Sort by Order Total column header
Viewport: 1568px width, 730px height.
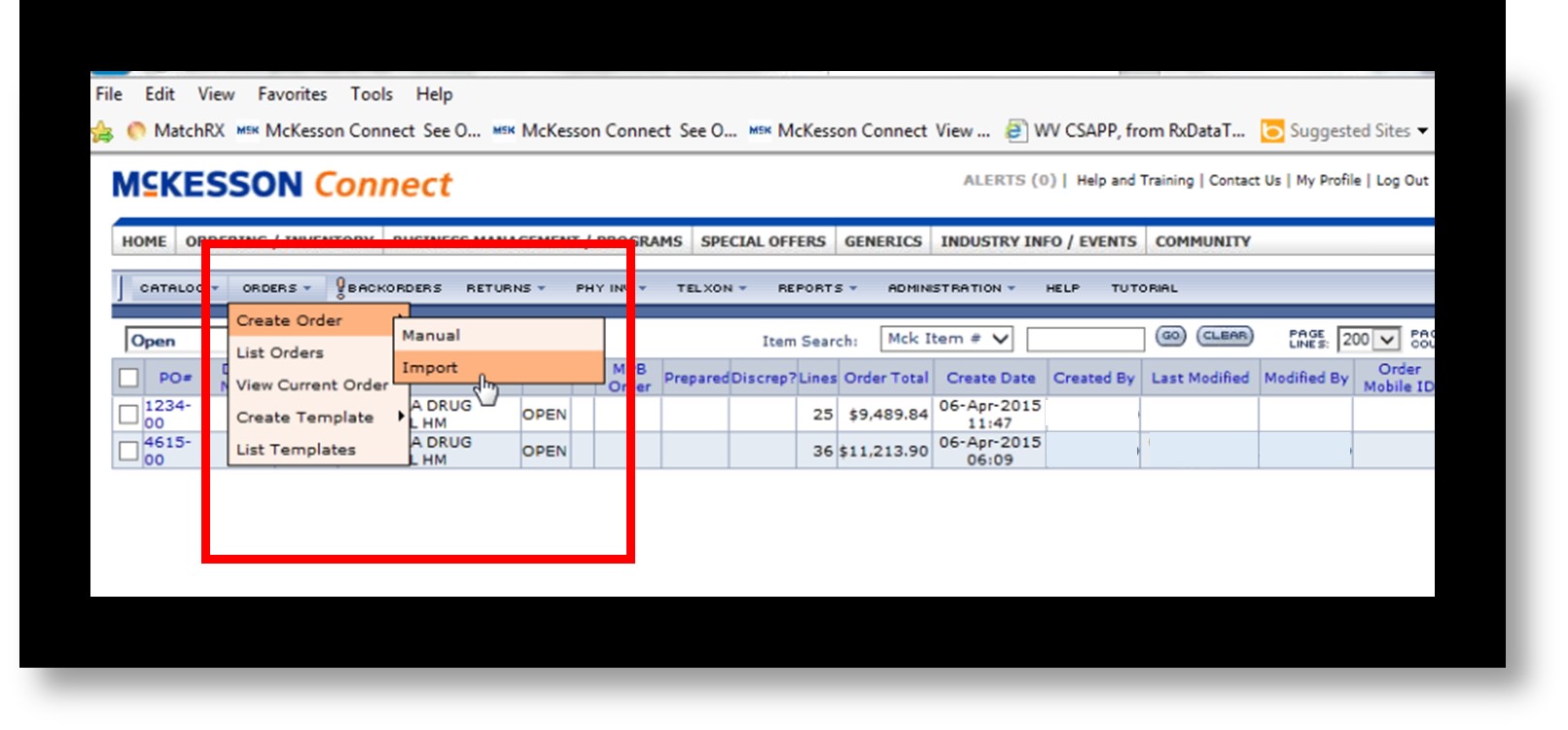(886, 378)
